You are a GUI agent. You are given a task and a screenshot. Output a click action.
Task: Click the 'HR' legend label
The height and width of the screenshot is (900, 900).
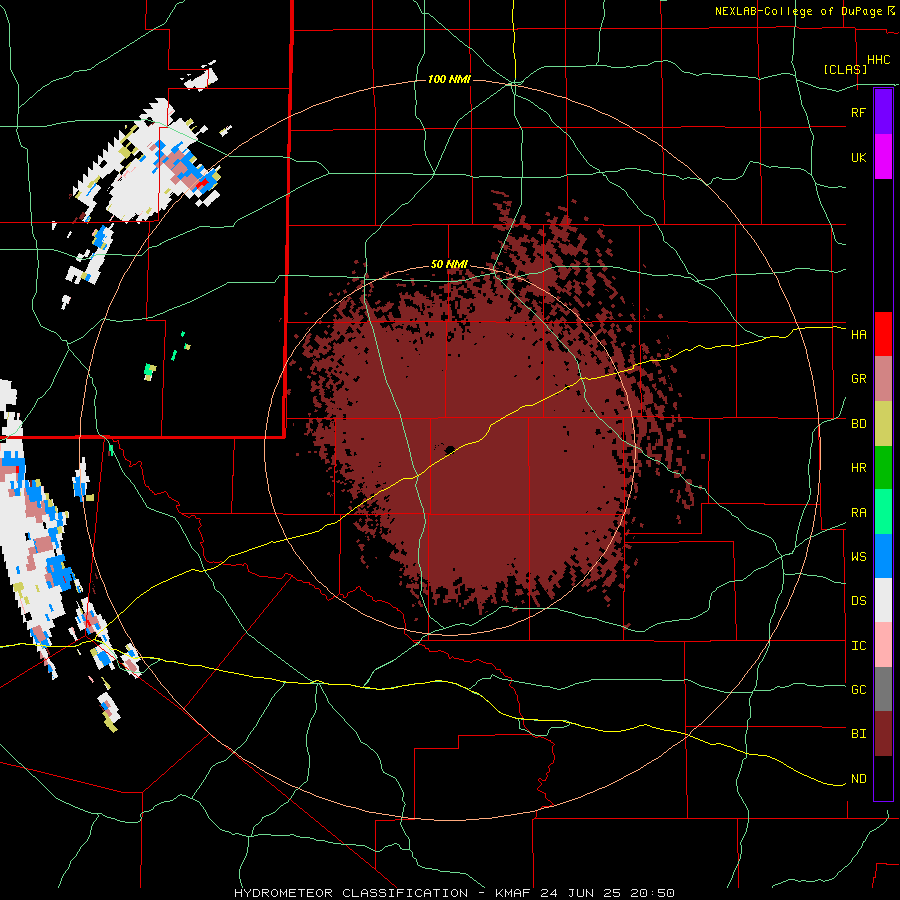[858, 468]
